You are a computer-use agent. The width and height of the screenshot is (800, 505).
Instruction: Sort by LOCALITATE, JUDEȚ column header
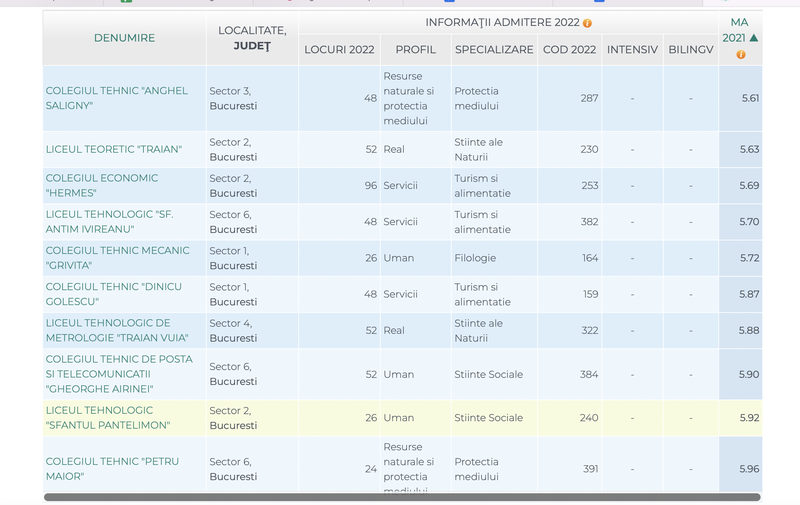[x=252, y=38]
